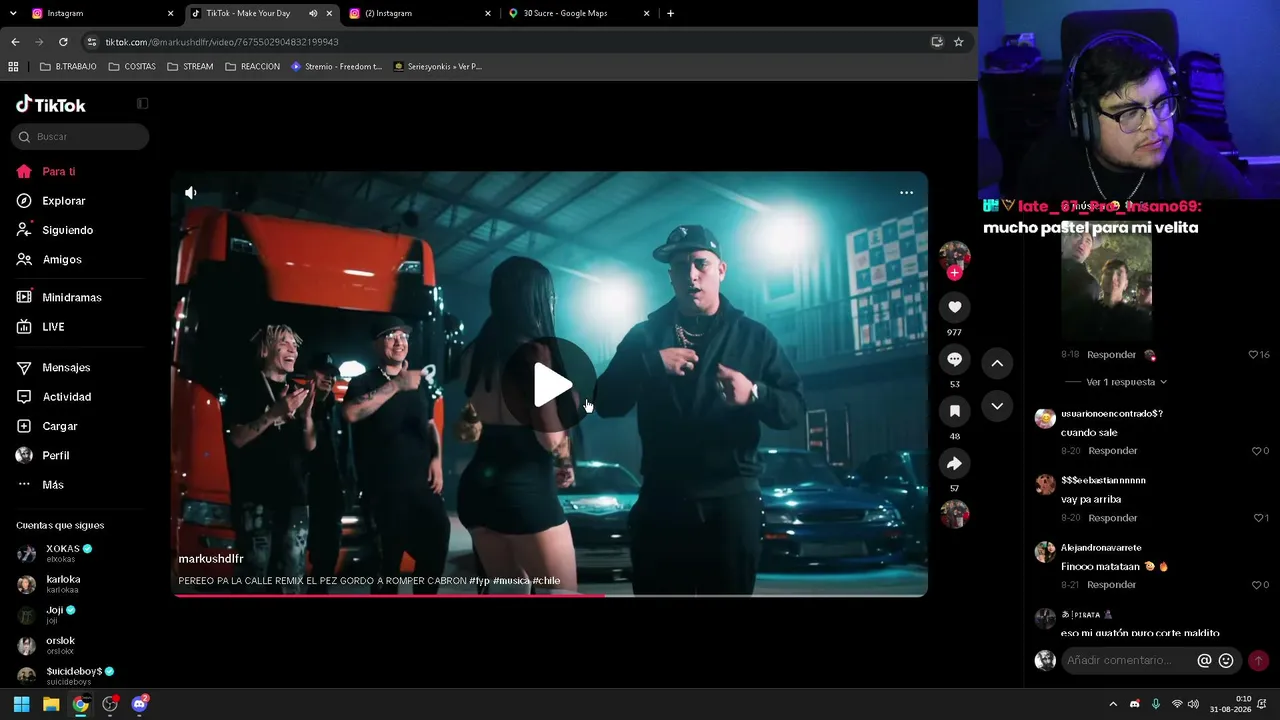Go to the next video with down arrow

(997, 406)
